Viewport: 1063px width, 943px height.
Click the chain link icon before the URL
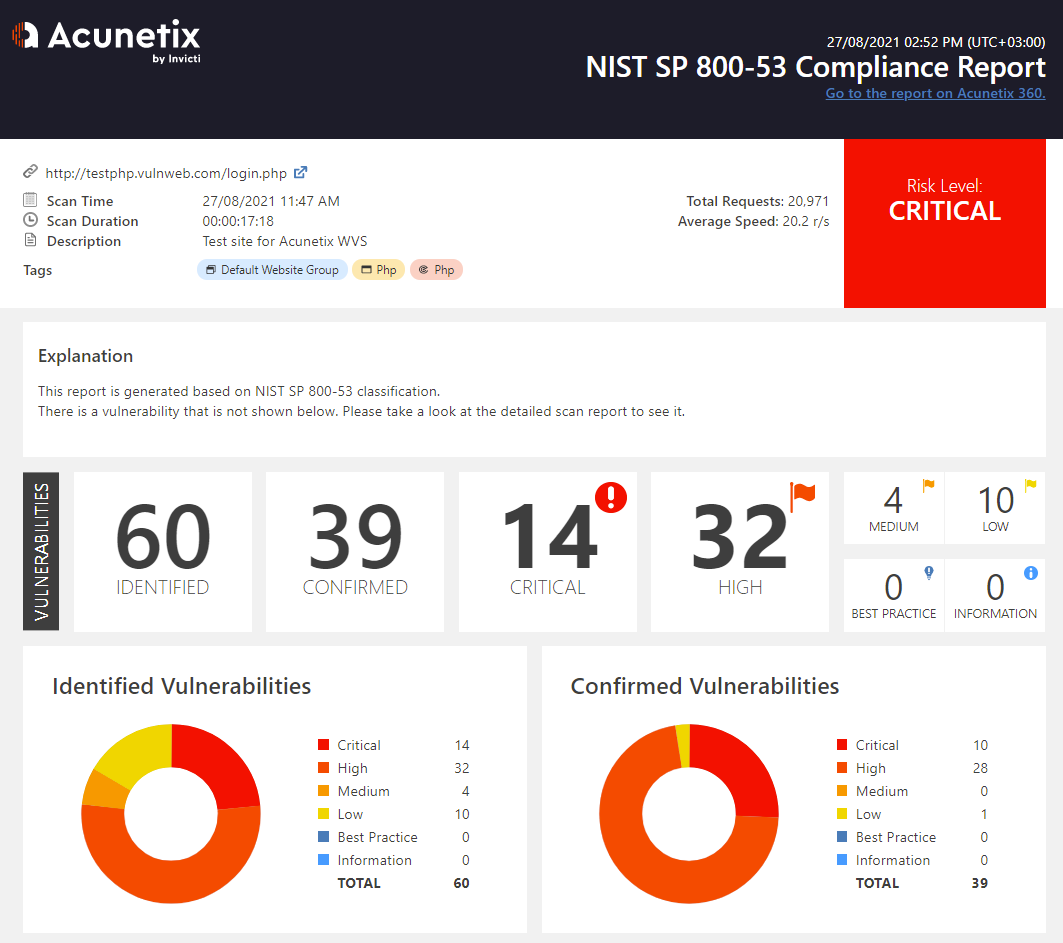(30, 172)
